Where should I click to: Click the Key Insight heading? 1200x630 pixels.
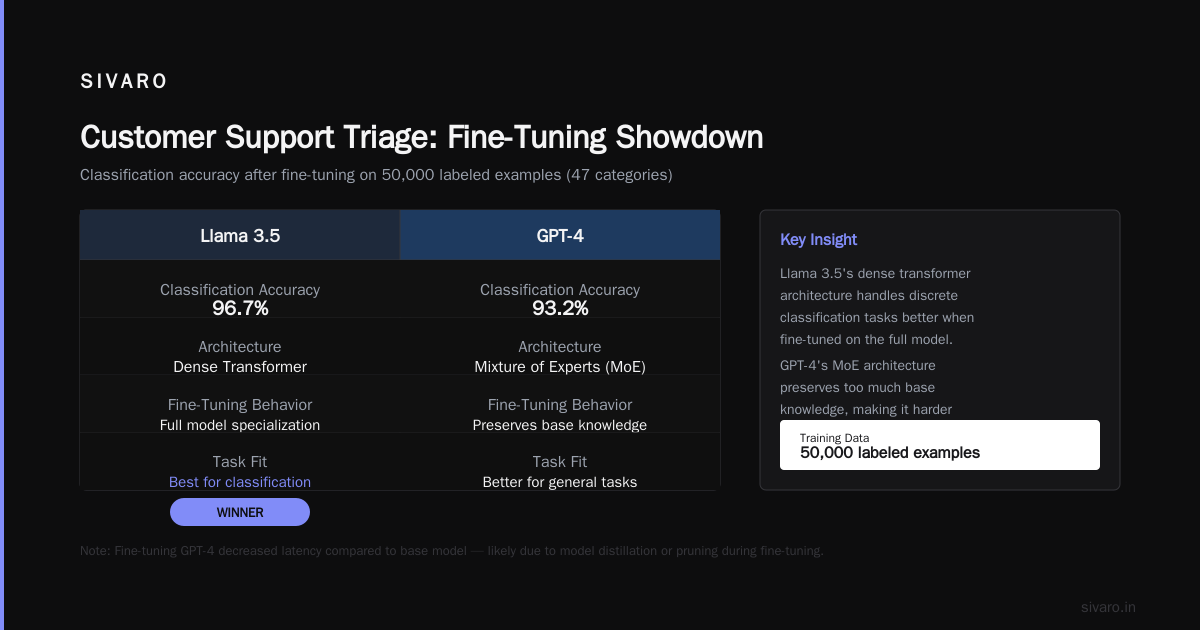pyautogui.click(x=818, y=240)
